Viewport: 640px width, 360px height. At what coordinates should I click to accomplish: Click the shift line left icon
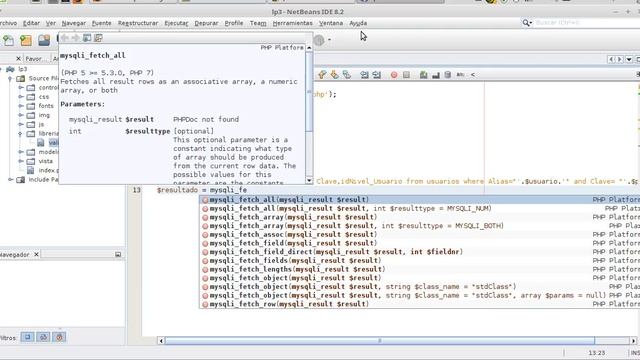click(364, 75)
